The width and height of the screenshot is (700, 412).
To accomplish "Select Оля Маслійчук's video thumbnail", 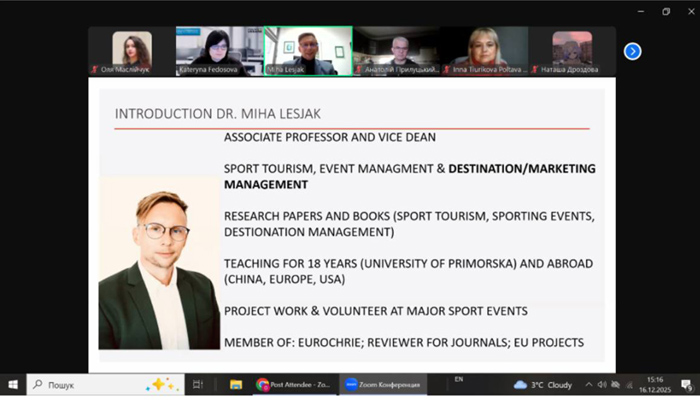I will [132, 51].
